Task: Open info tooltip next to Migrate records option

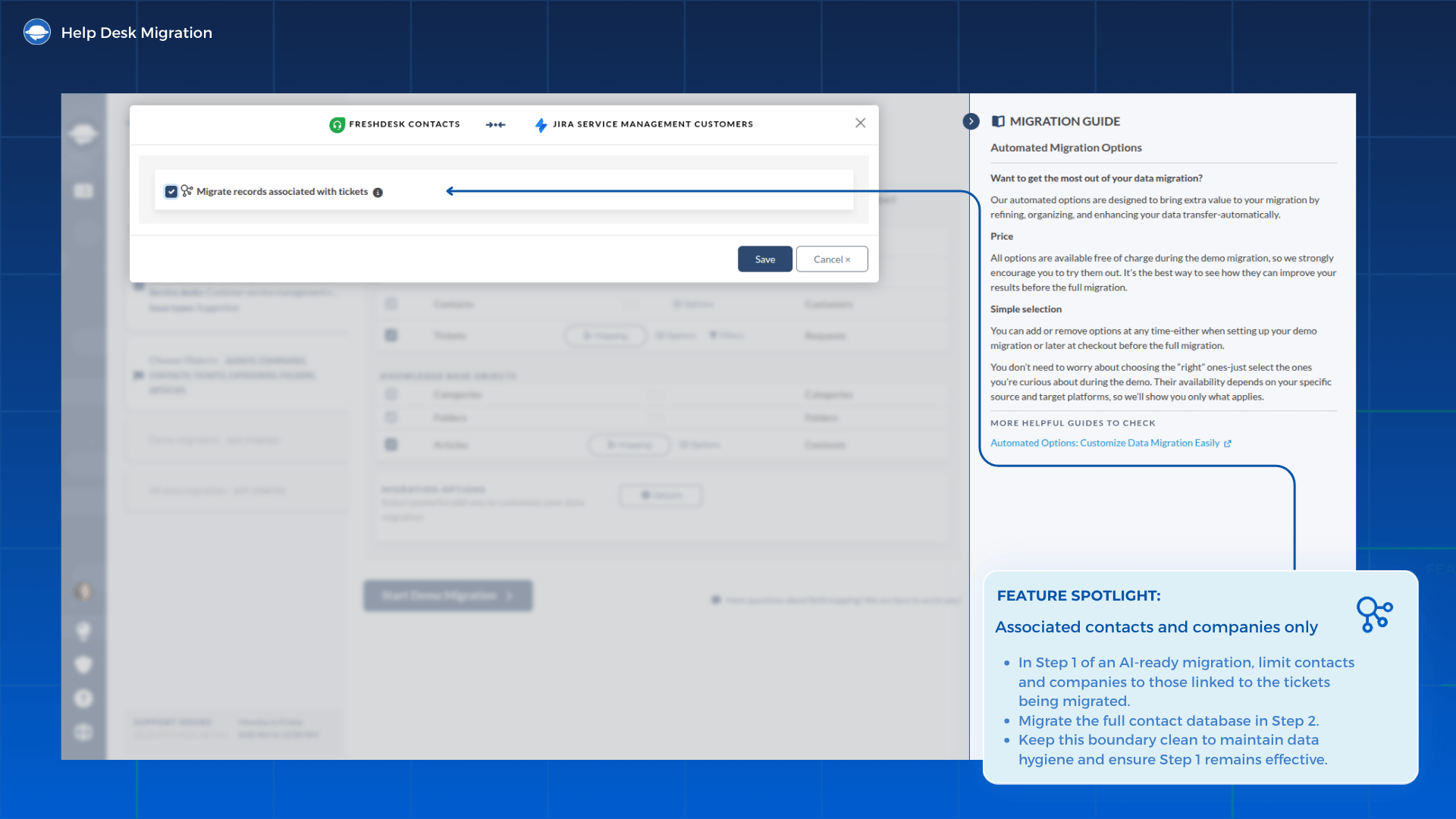Action: [x=378, y=193]
